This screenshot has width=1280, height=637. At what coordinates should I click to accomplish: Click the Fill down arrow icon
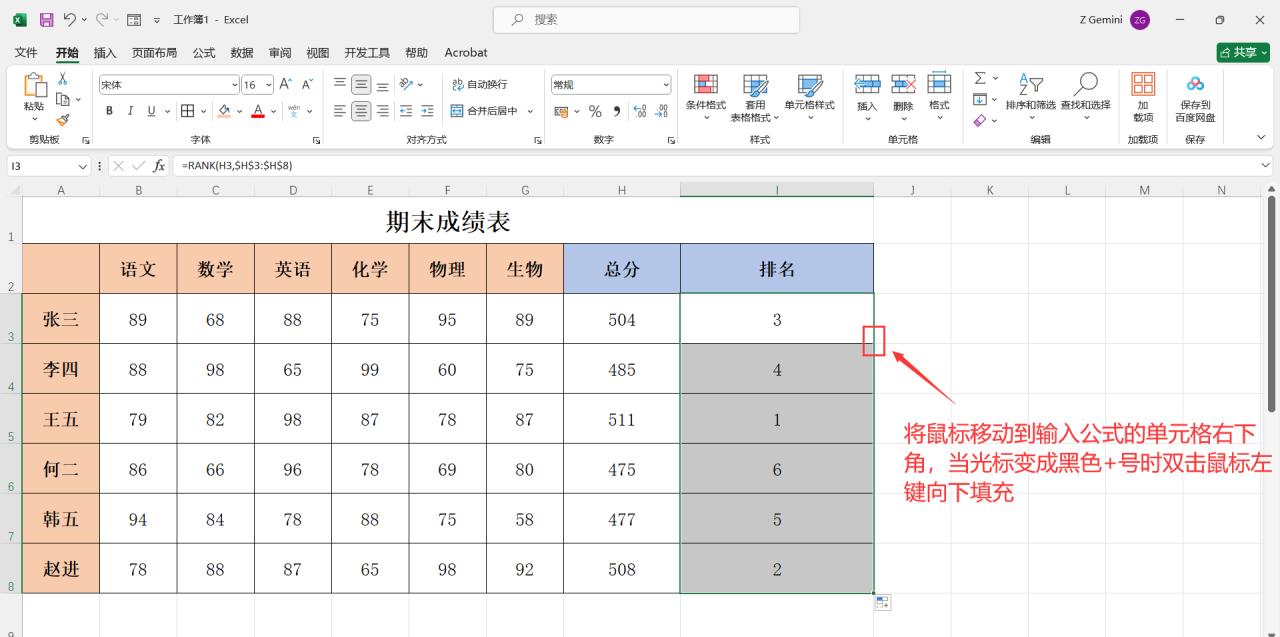click(x=980, y=99)
